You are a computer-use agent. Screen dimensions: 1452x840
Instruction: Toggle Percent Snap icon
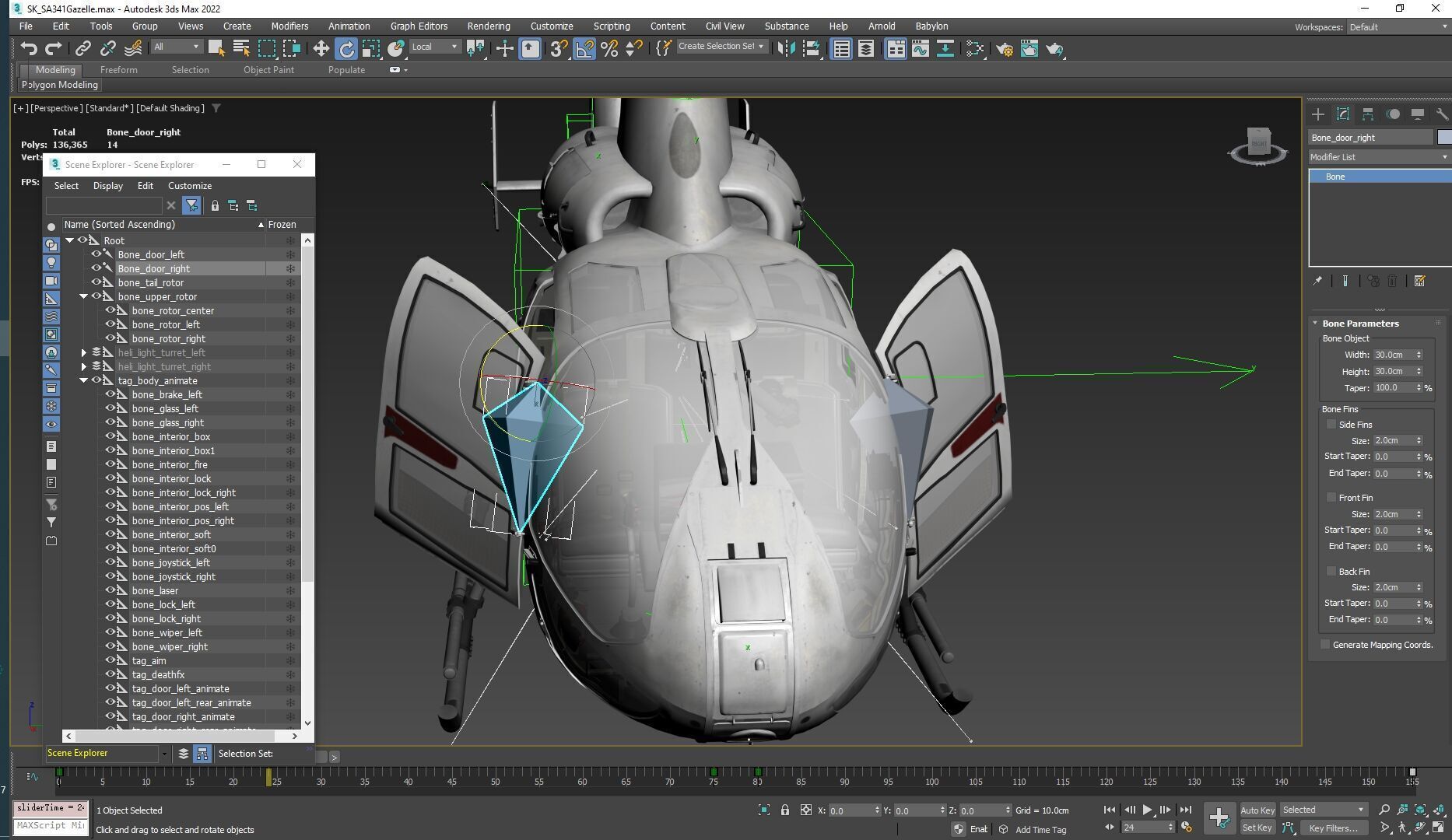tap(609, 49)
